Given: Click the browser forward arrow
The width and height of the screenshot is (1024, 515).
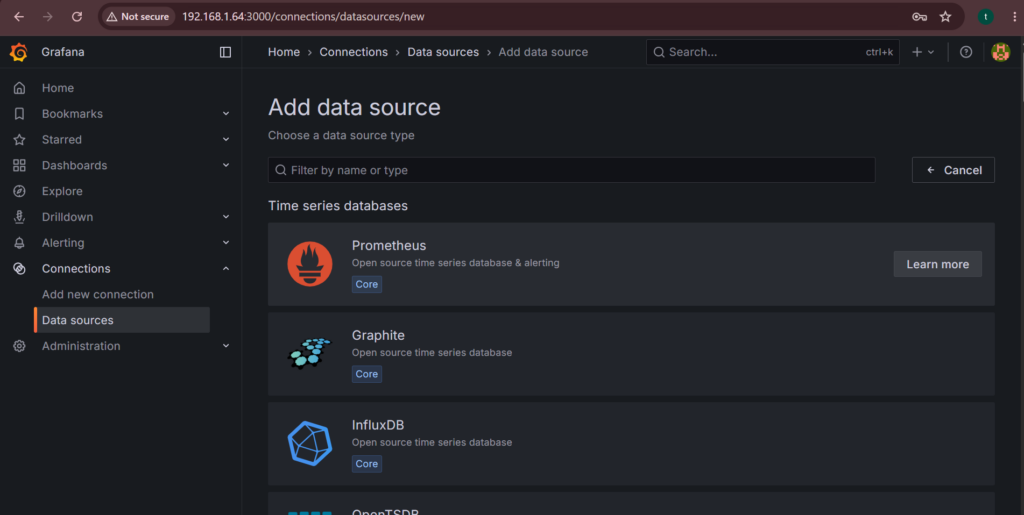Looking at the screenshot, I should (x=48, y=17).
